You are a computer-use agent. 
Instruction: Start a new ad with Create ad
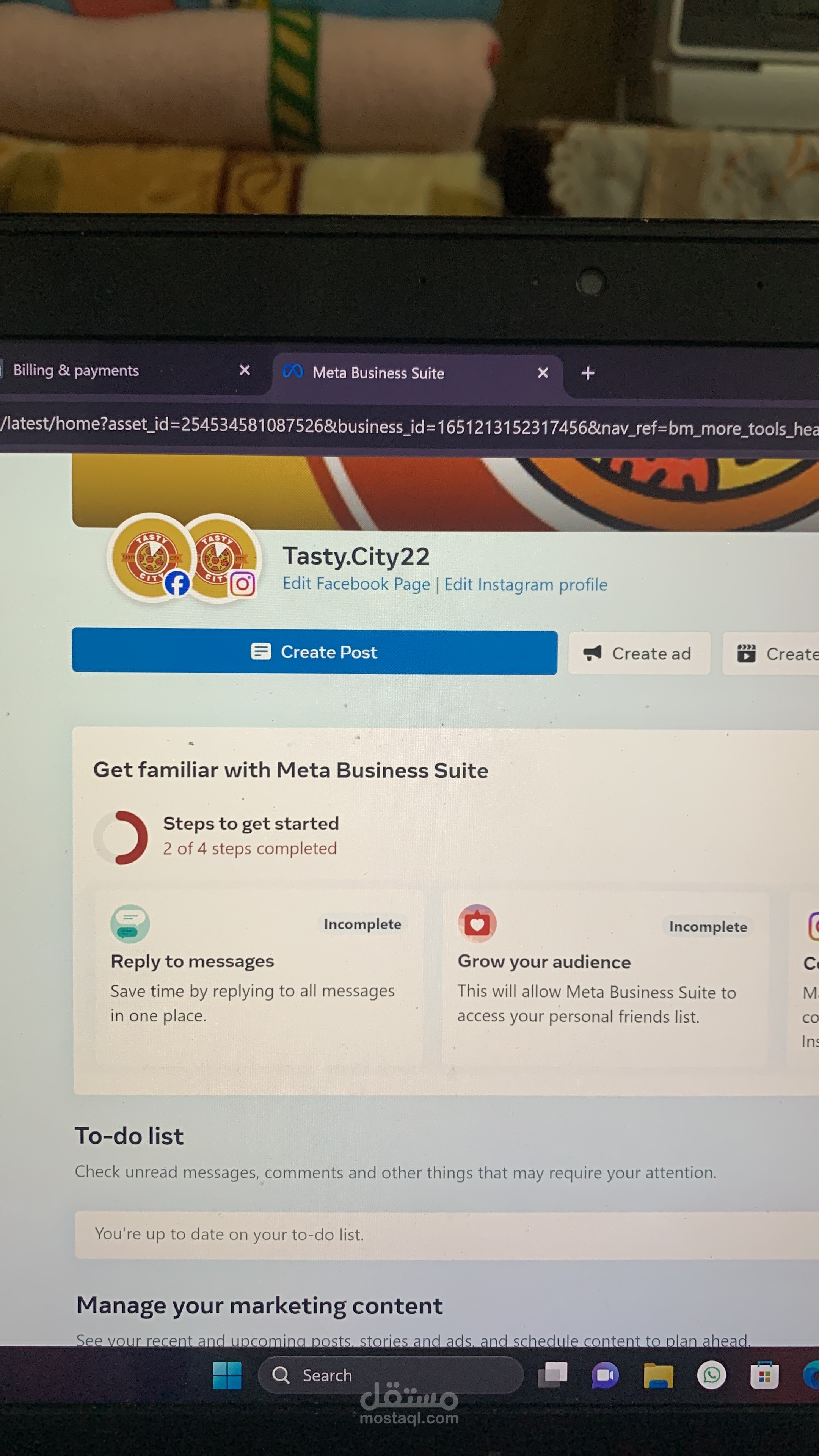(639, 653)
